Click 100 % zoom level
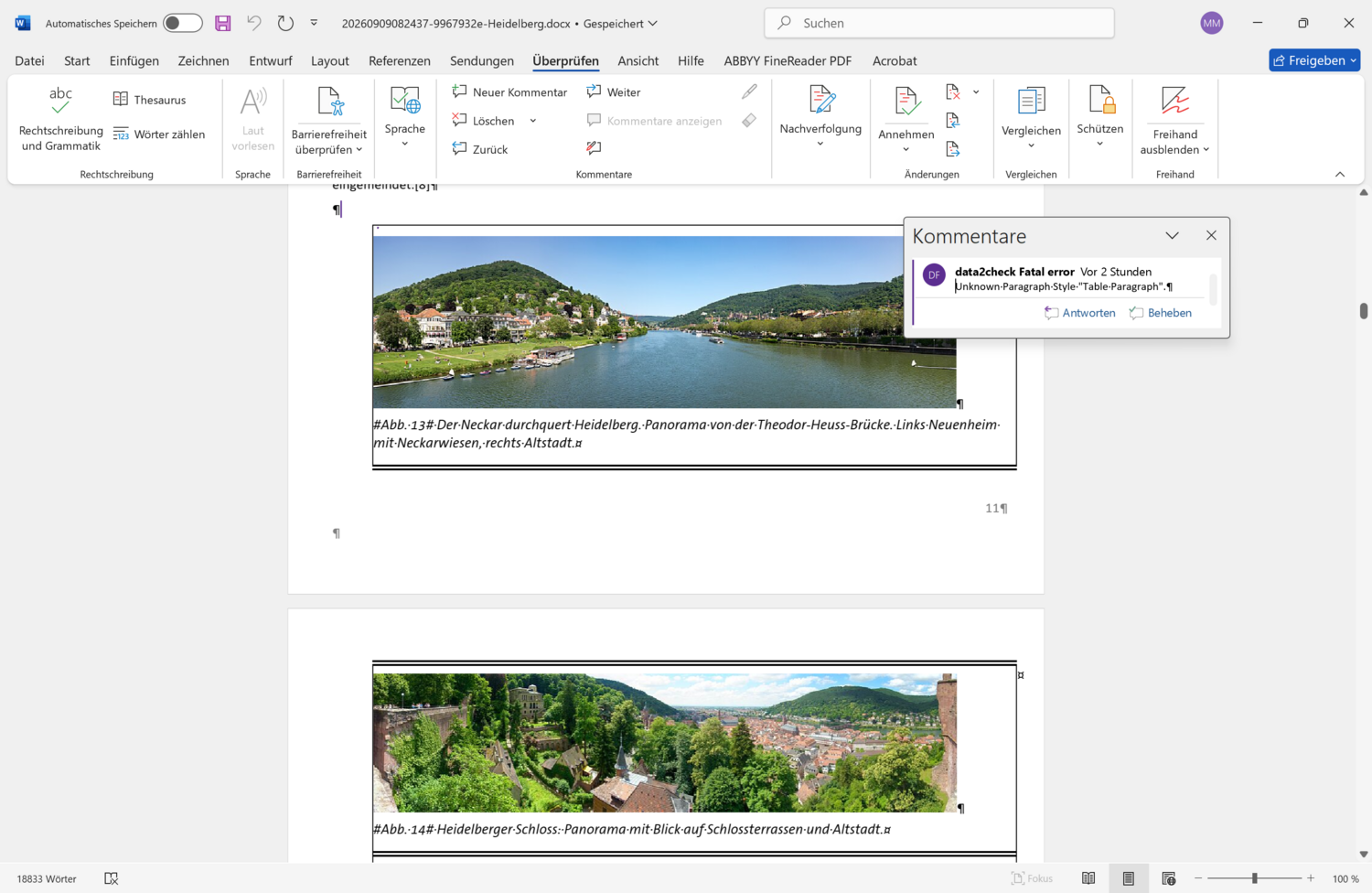This screenshot has width=1372, height=893. [1345, 878]
